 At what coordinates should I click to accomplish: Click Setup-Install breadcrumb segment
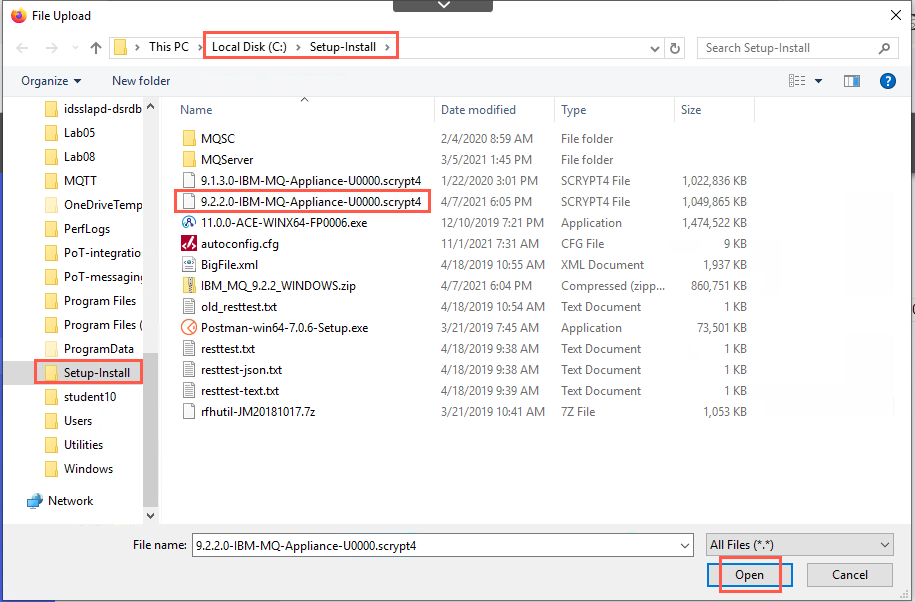pyautogui.click(x=343, y=47)
